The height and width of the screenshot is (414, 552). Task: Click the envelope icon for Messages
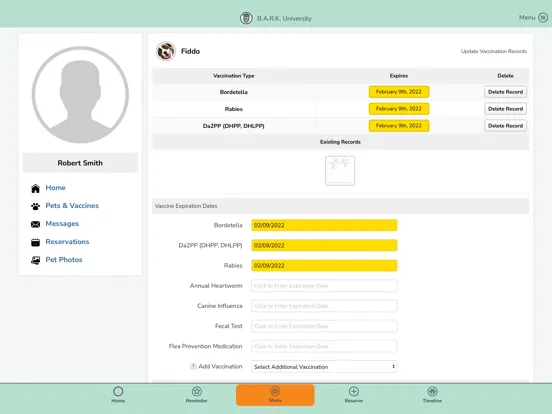point(35,224)
